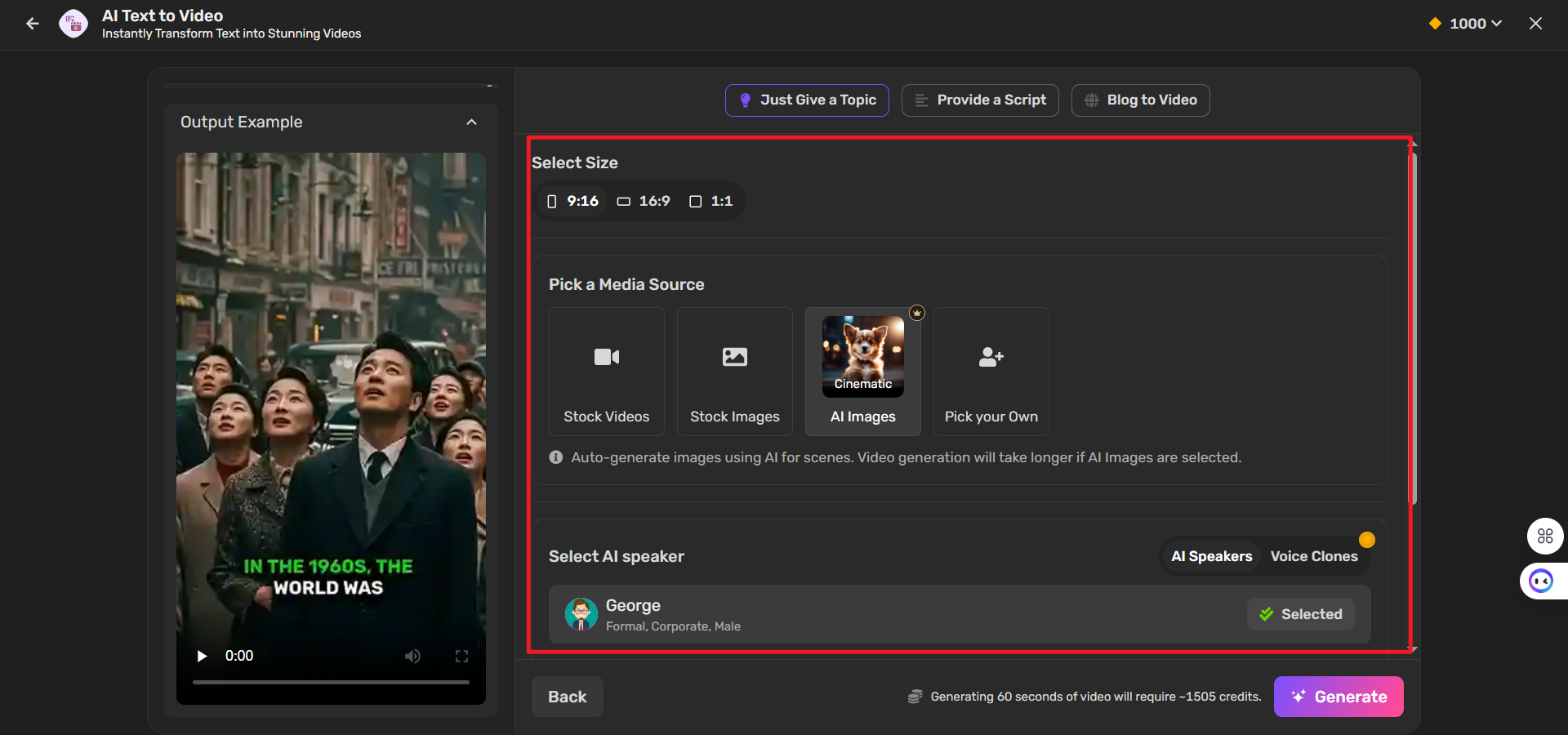The image size is (1568, 735).
Task: Select the Stock Videos media source icon
Action: [605, 357]
